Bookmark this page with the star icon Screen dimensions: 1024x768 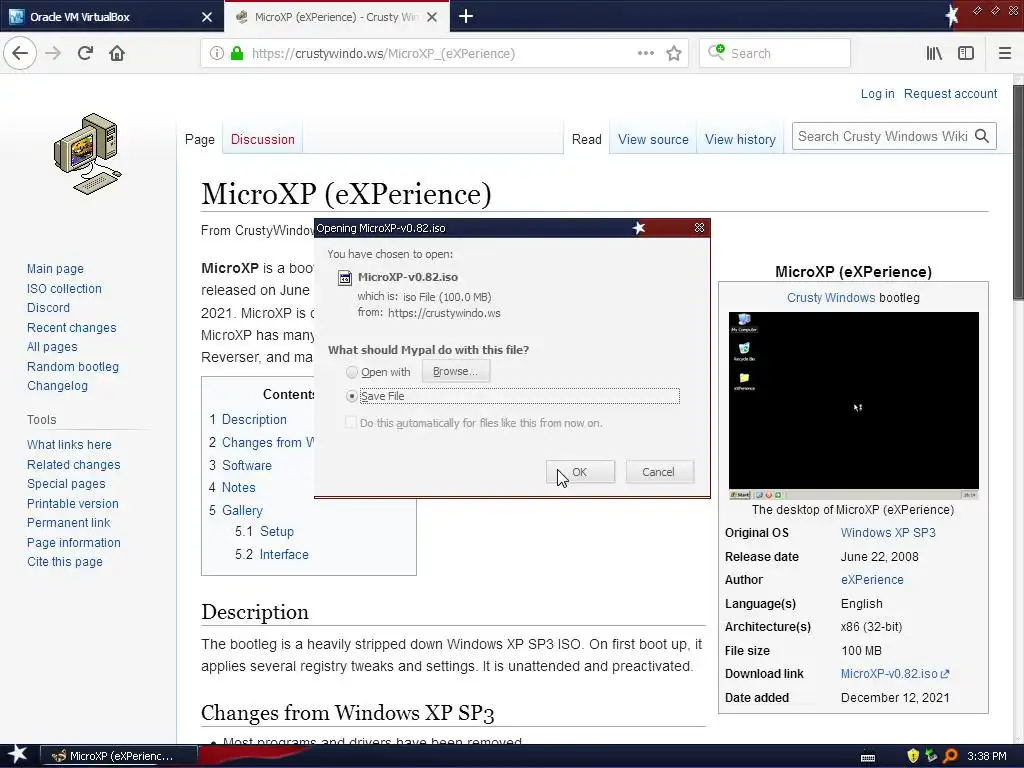674,54
